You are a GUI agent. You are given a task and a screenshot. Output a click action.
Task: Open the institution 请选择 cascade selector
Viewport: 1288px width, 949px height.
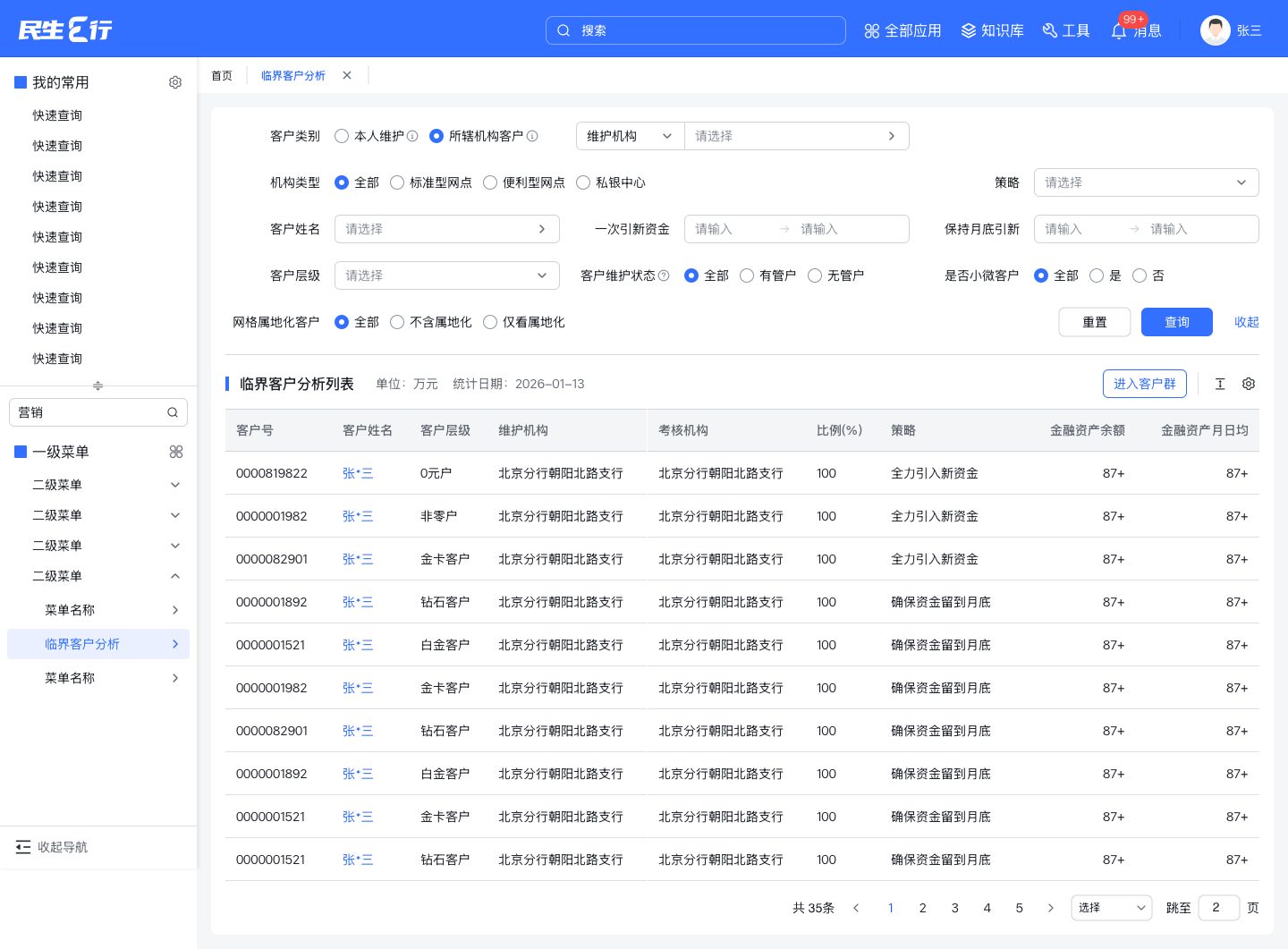pyautogui.click(x=796, y=136)
